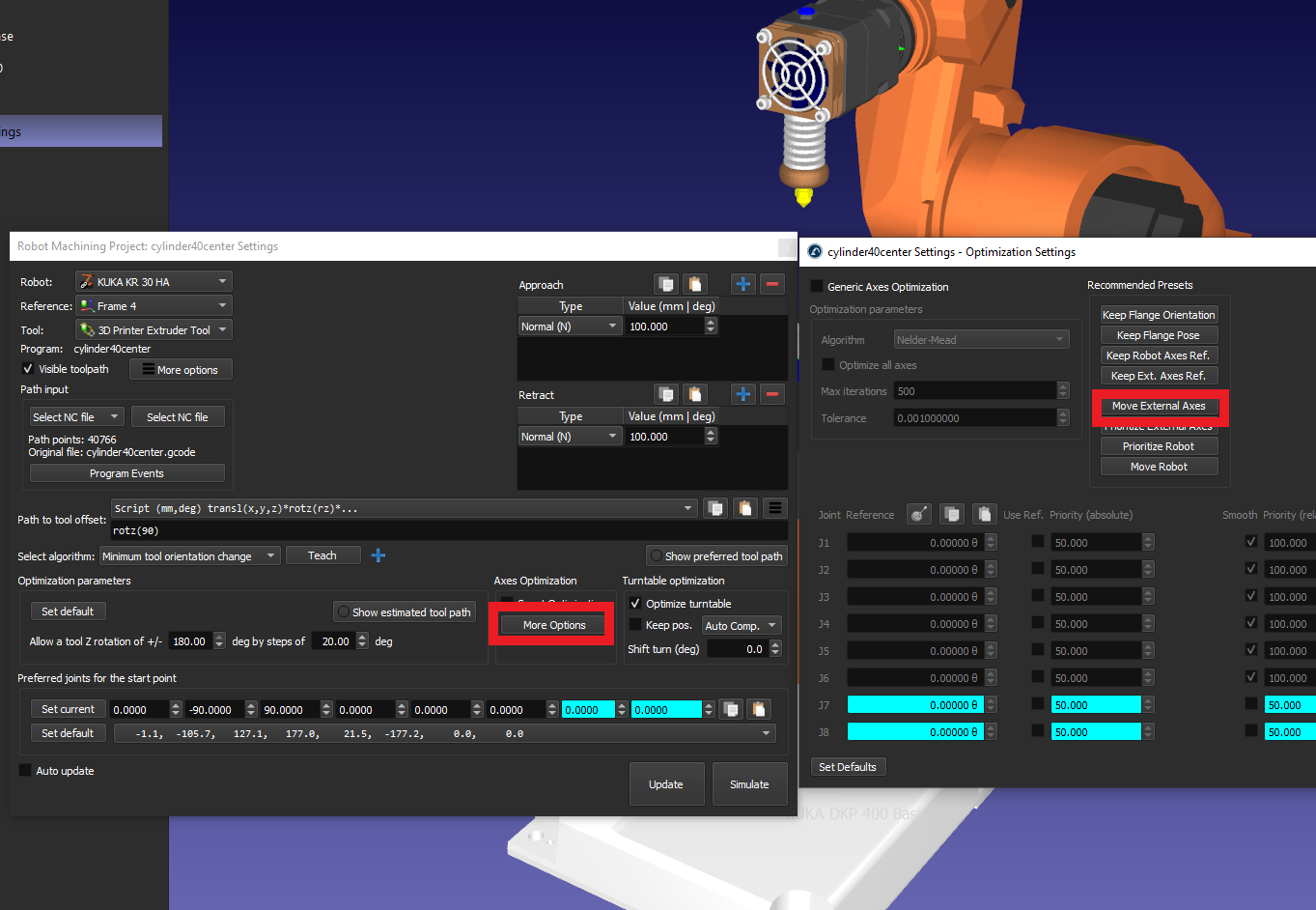Screen dimensions: 1316x910
Task: Copy joint reference values in Optimization Settings
Action: click(x=952, y=514)
